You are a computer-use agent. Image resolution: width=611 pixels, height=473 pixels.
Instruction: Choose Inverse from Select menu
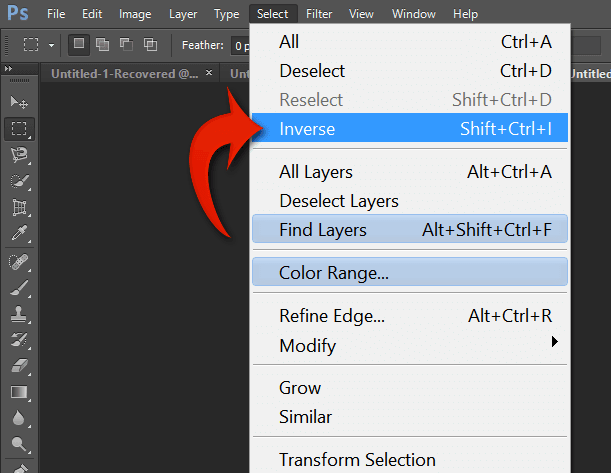(x=410, y=128)
